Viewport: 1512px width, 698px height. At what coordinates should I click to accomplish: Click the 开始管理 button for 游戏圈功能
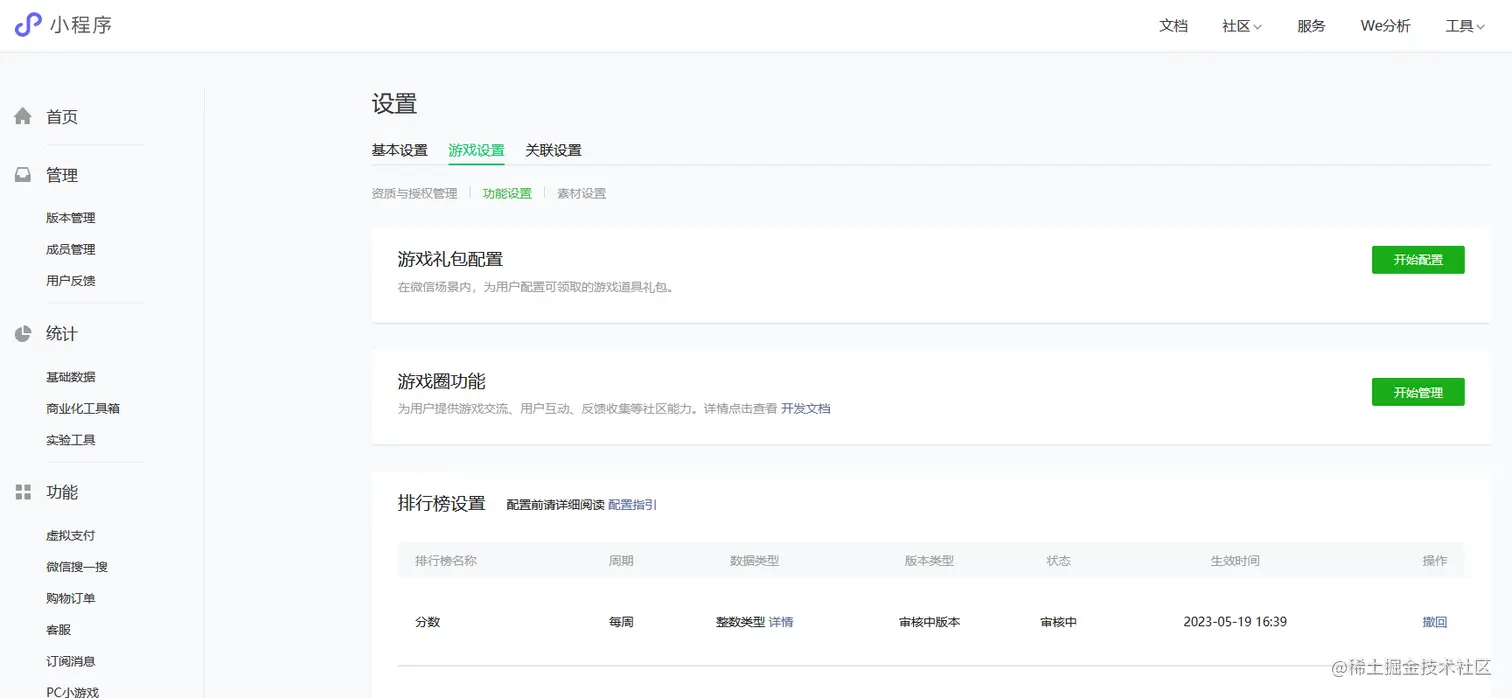1418,391
